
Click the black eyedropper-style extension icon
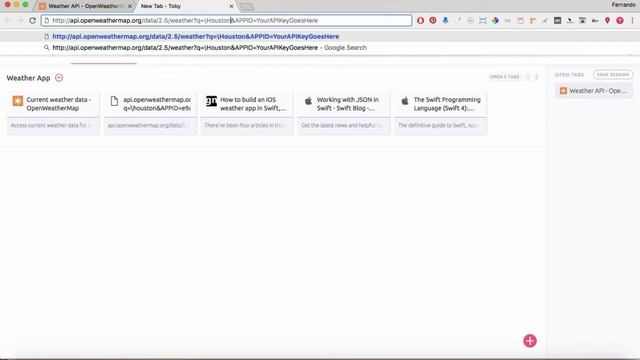pyautogui.click(x=570, y=20)
